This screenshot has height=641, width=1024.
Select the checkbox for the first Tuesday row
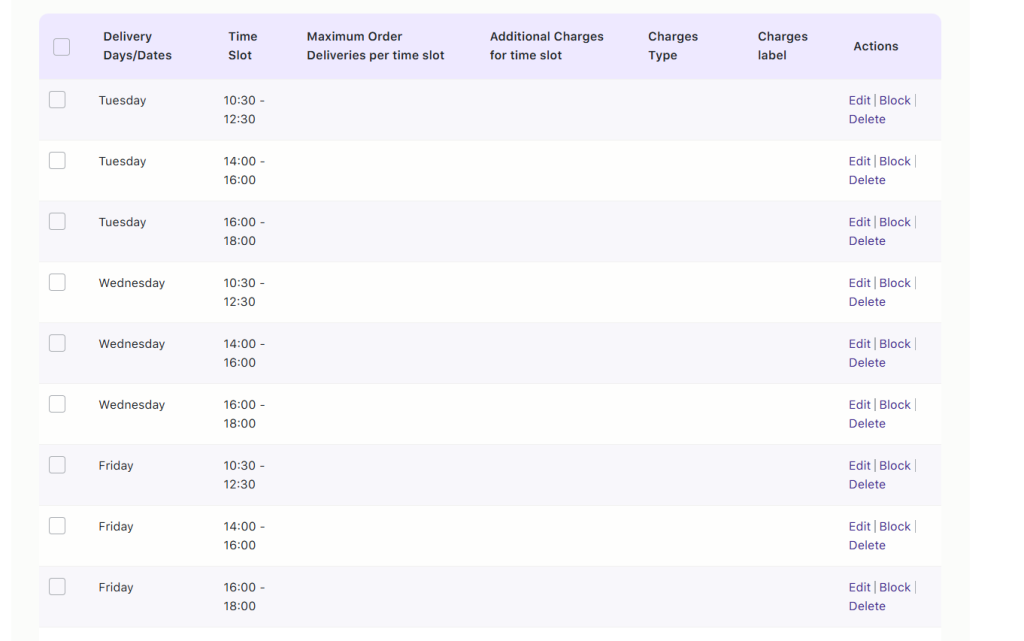tap(57, 99)
